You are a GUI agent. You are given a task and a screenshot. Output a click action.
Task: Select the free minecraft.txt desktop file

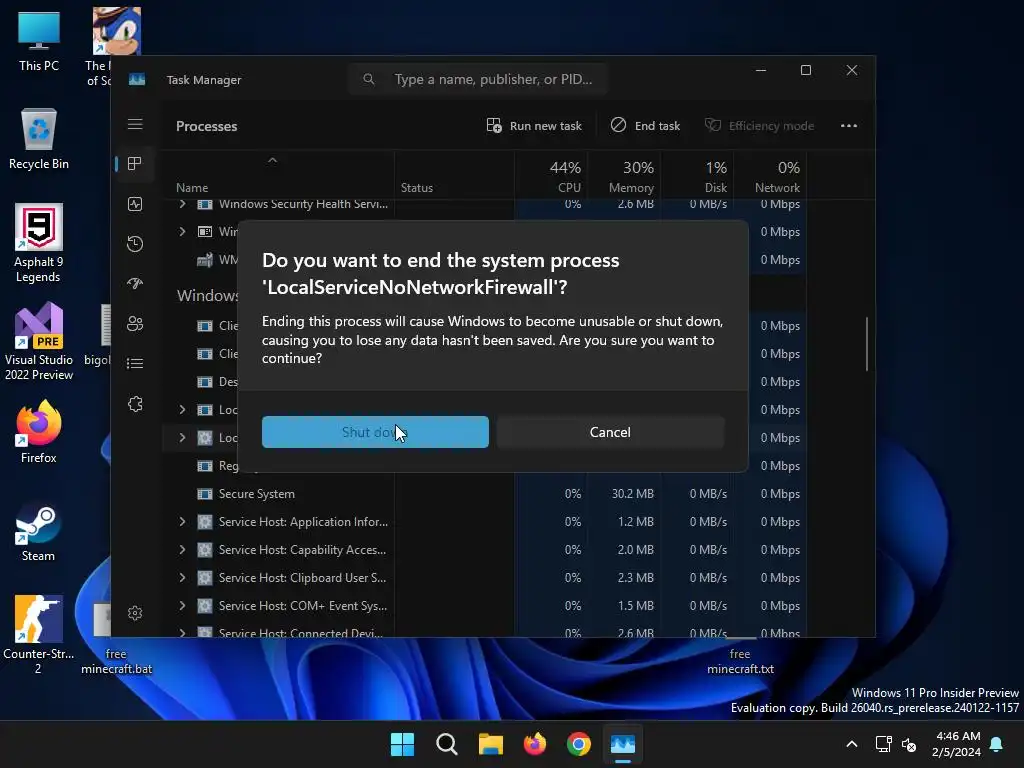(x=740, y=661)
